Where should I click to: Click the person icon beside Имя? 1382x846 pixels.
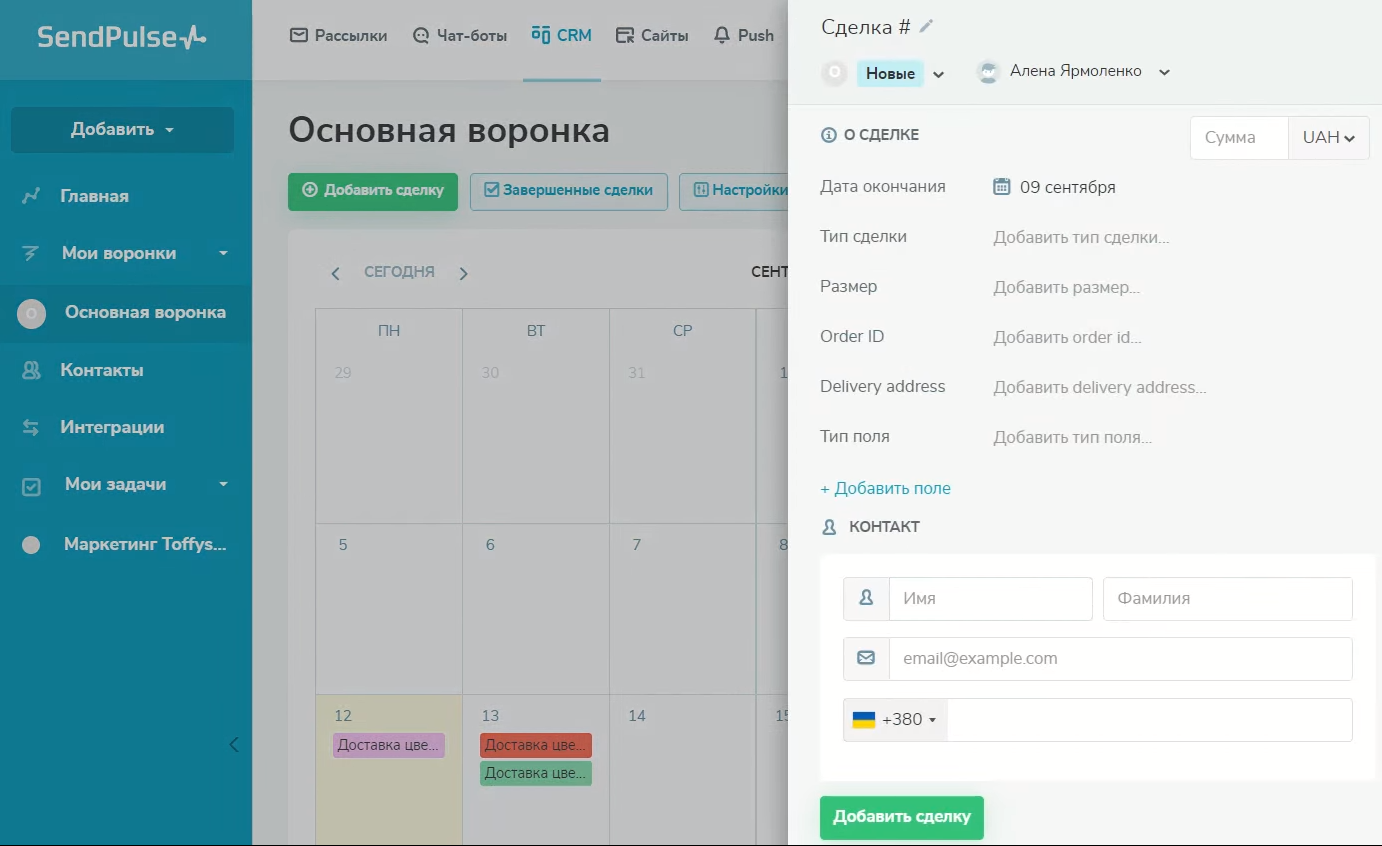tap(866, 598)
